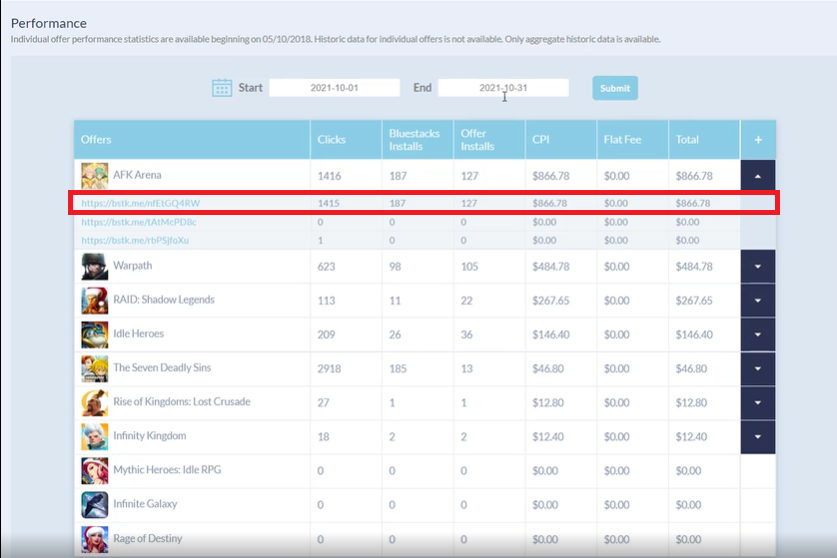The image size is (837, 558).
Task: Click AFK Arena clicks value 1416
Action: click(329, 176)
